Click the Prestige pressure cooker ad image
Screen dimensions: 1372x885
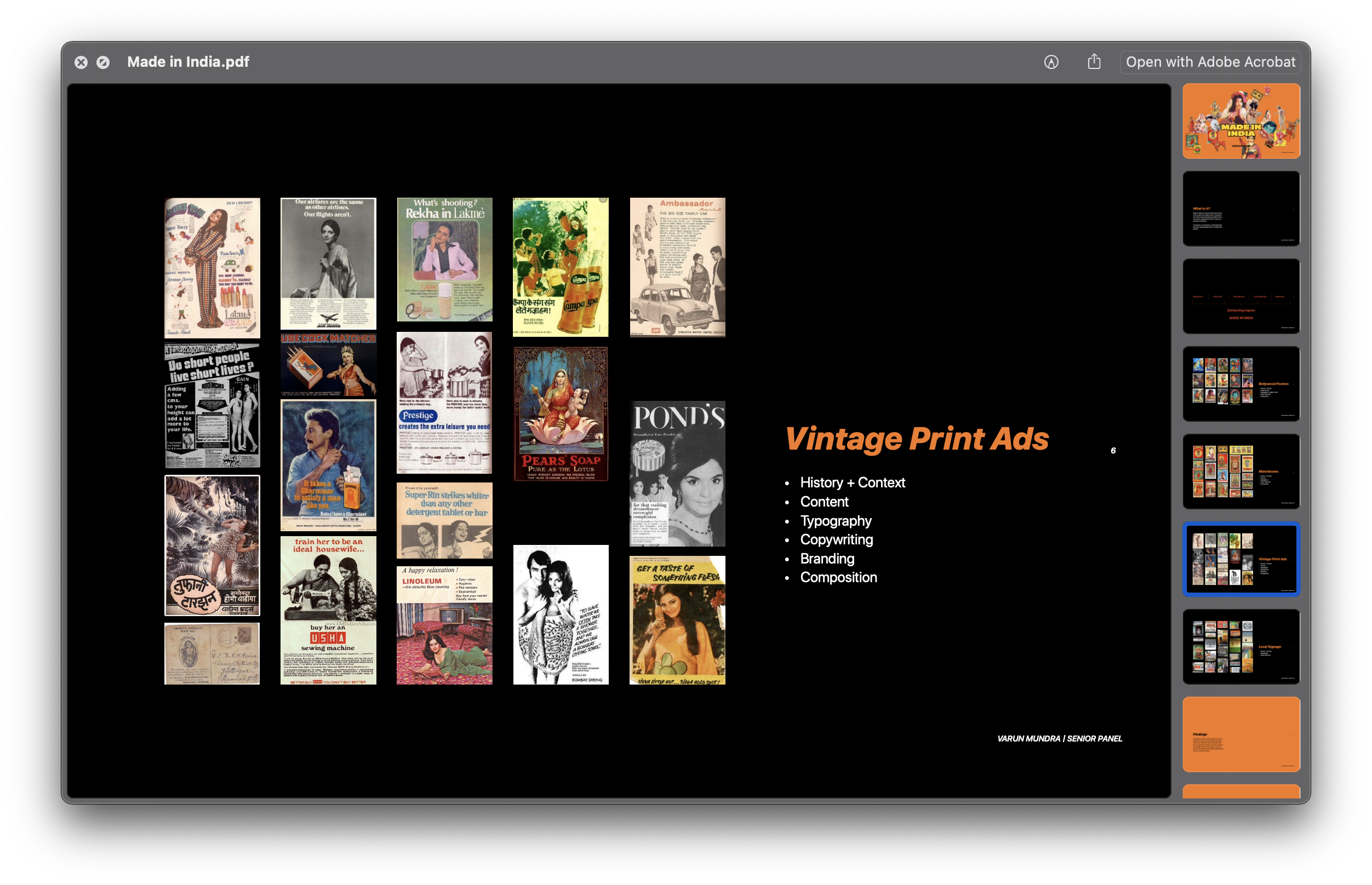[444, 403]
